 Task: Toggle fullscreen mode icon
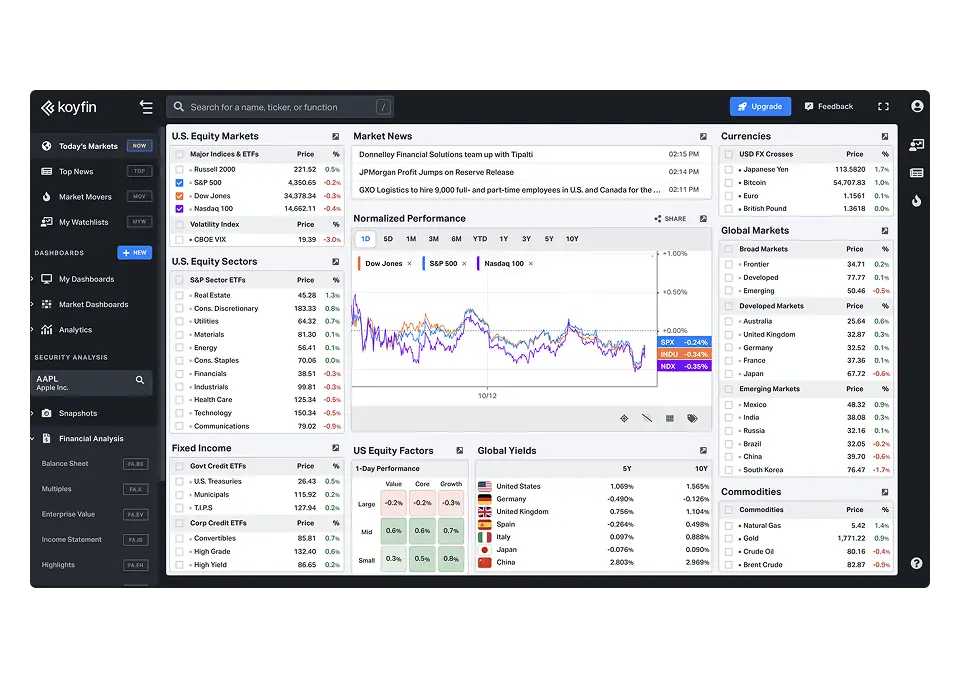[x=883, y=107]
